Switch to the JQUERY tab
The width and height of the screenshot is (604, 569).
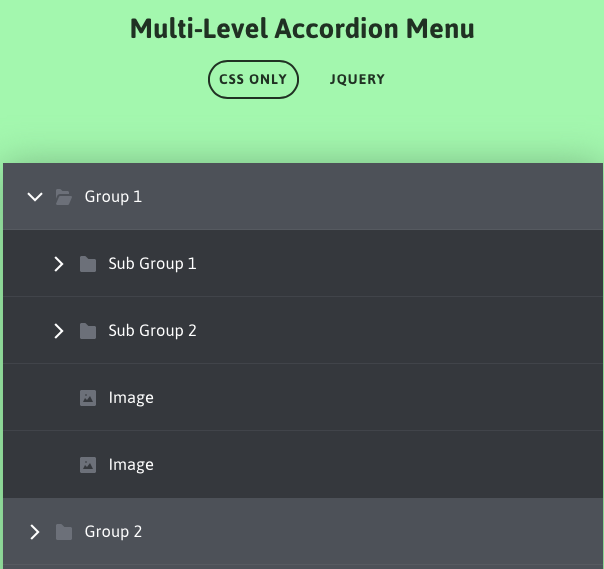(x=357, y=79)
